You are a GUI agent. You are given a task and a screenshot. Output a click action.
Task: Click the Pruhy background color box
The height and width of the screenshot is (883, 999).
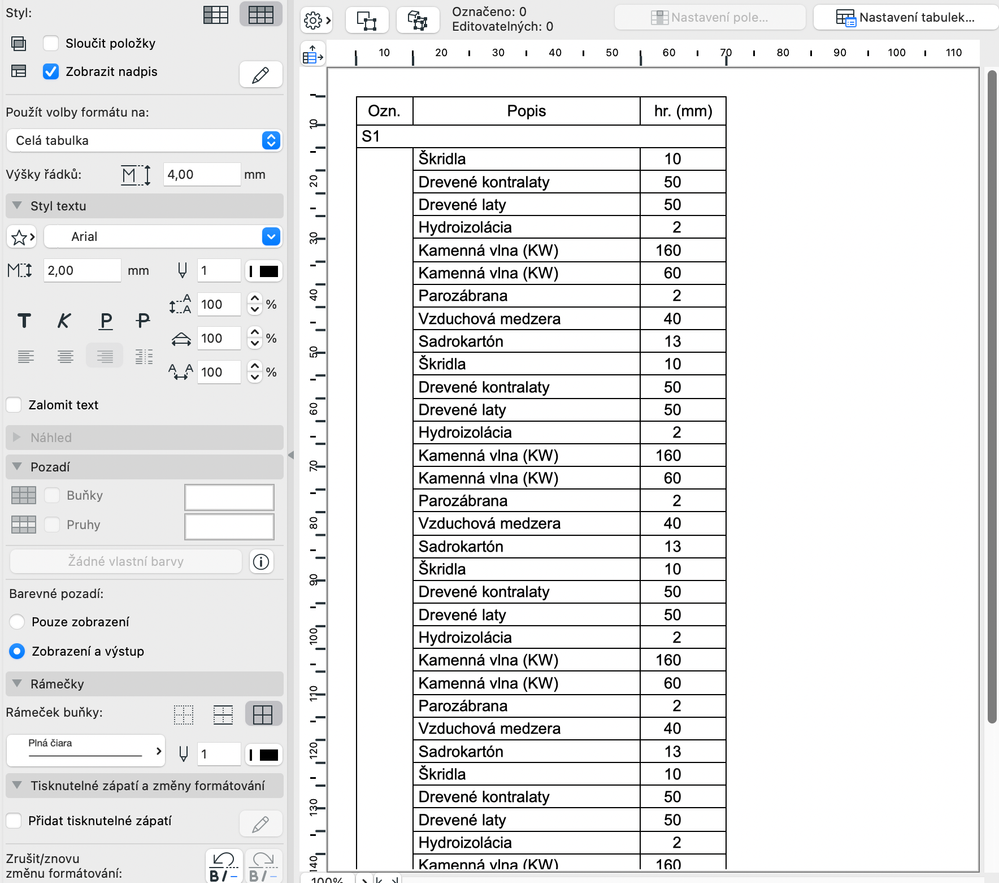[x=229, y=527]
